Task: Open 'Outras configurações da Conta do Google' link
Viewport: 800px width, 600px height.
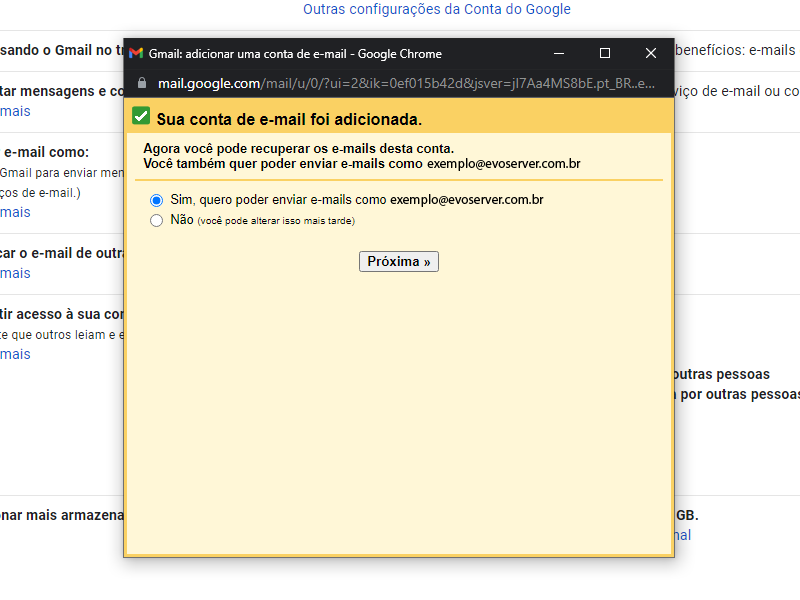Action: click(437, 9)
